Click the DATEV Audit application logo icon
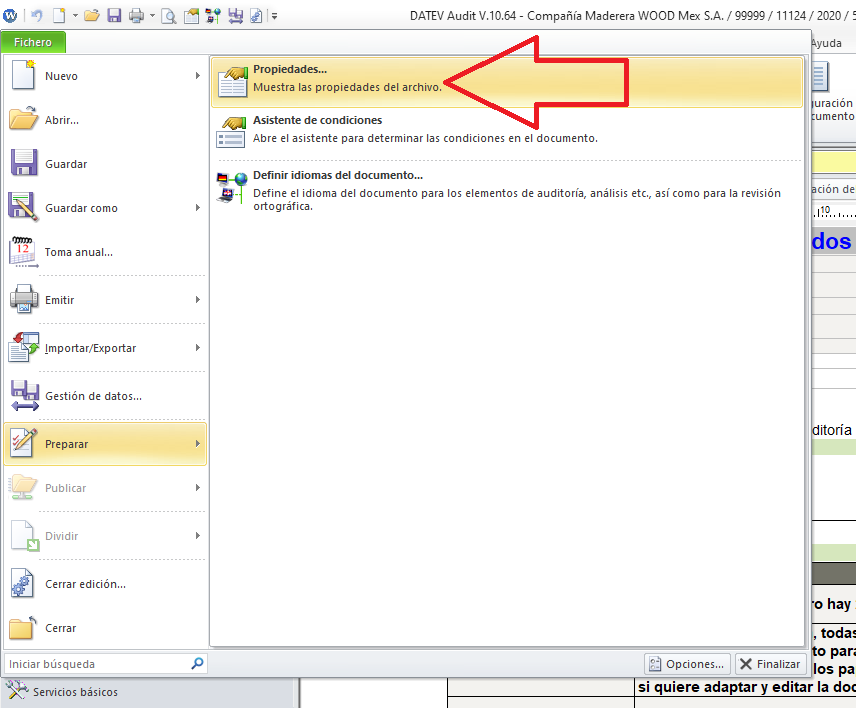The image size is (856, 708). tap(10, 16)
